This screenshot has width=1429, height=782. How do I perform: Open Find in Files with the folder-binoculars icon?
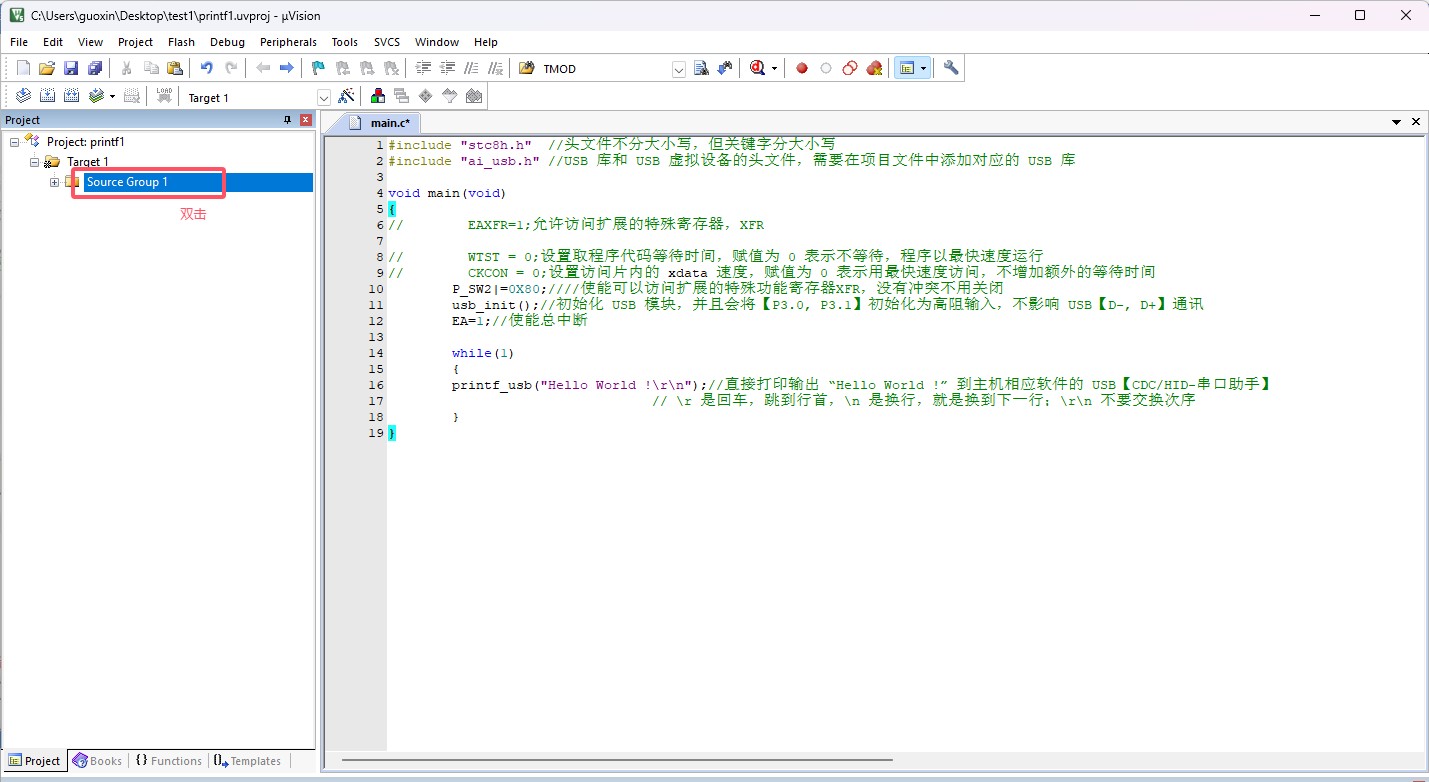[526, 68]
